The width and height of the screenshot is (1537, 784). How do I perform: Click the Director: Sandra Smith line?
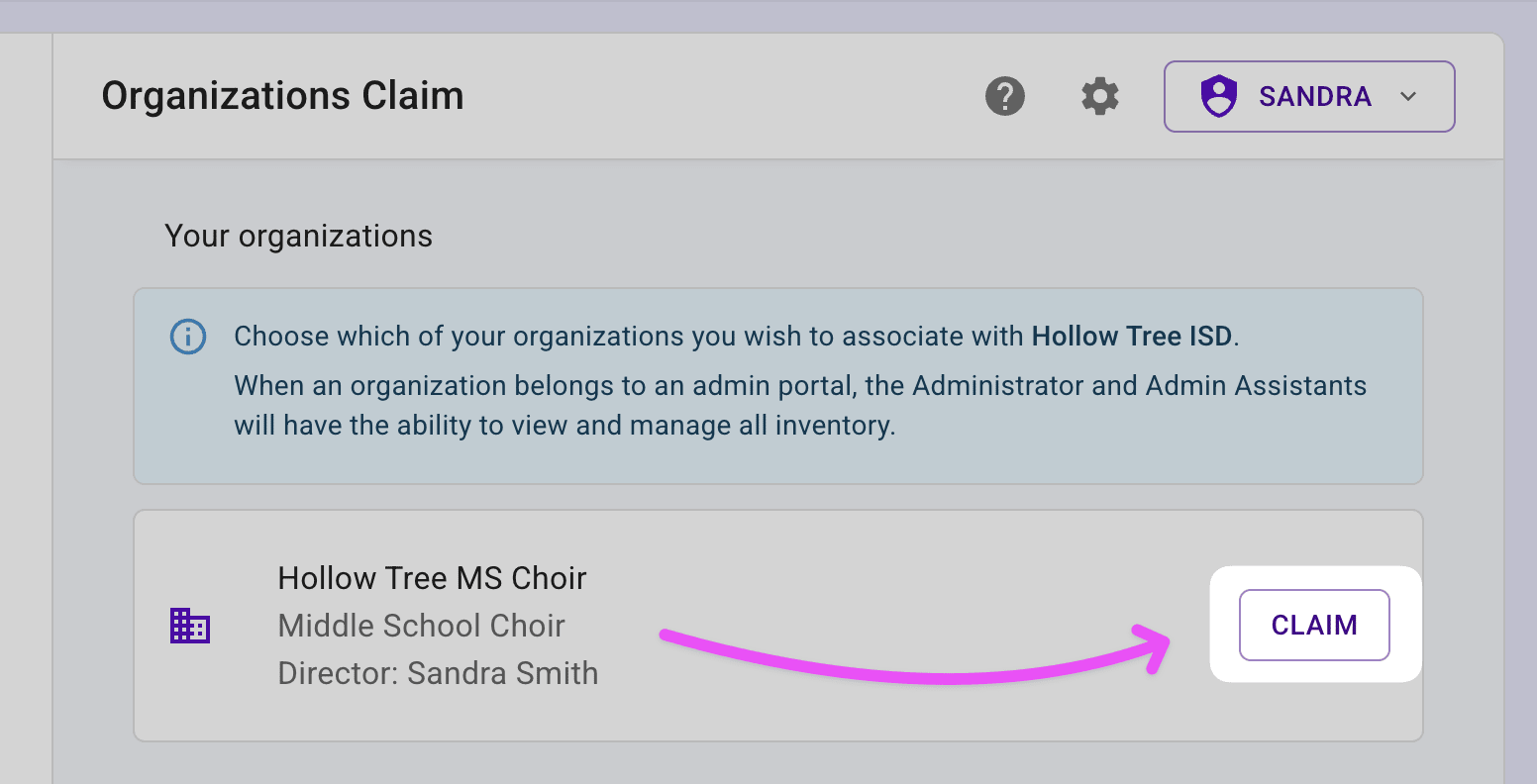[438, 673]
